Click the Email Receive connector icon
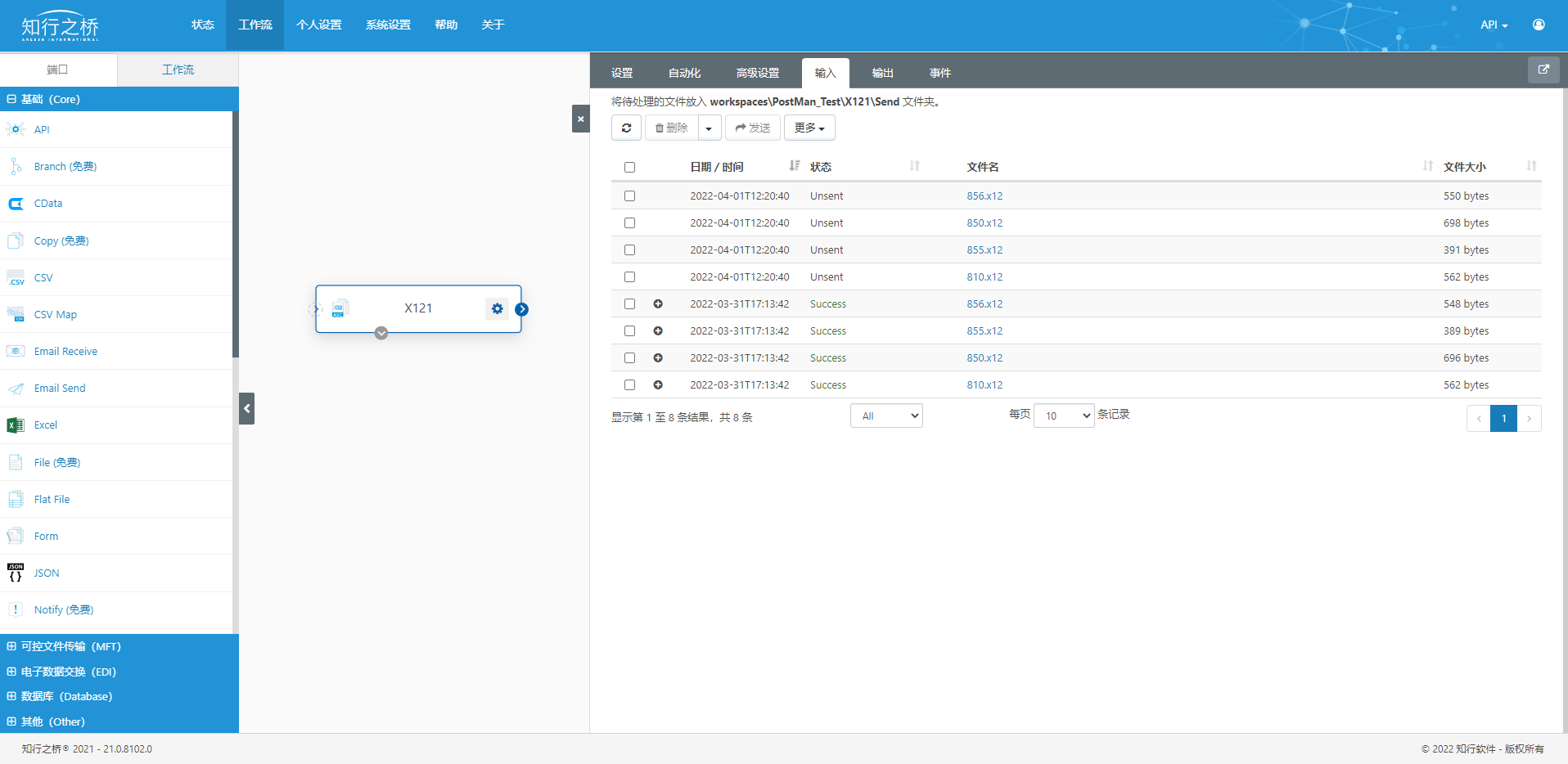Viewport: 1568px width, 764px height. (x=16, y=351)
